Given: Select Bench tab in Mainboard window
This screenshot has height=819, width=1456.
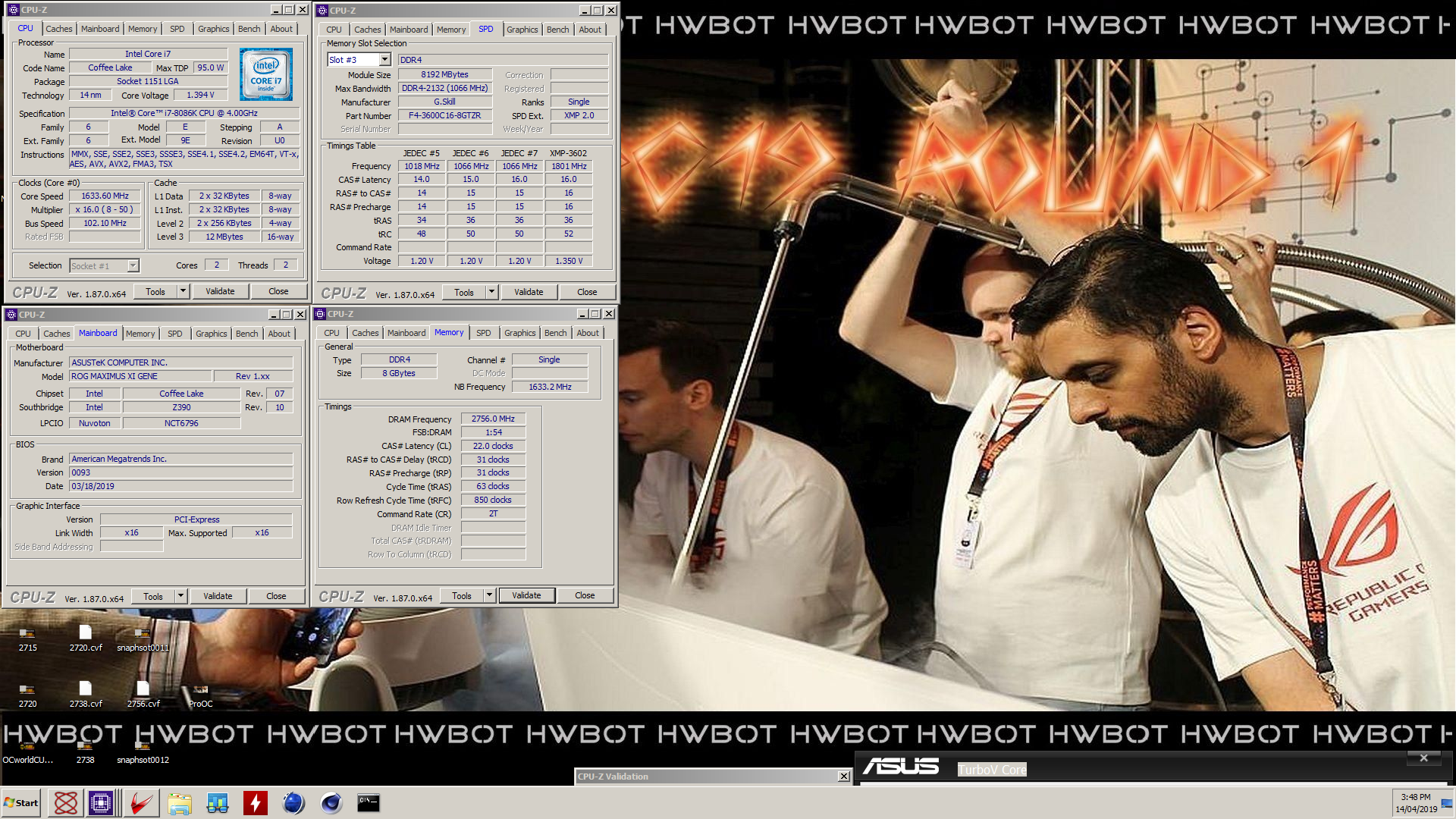Looking at the screenshot, I should [246, 334].
